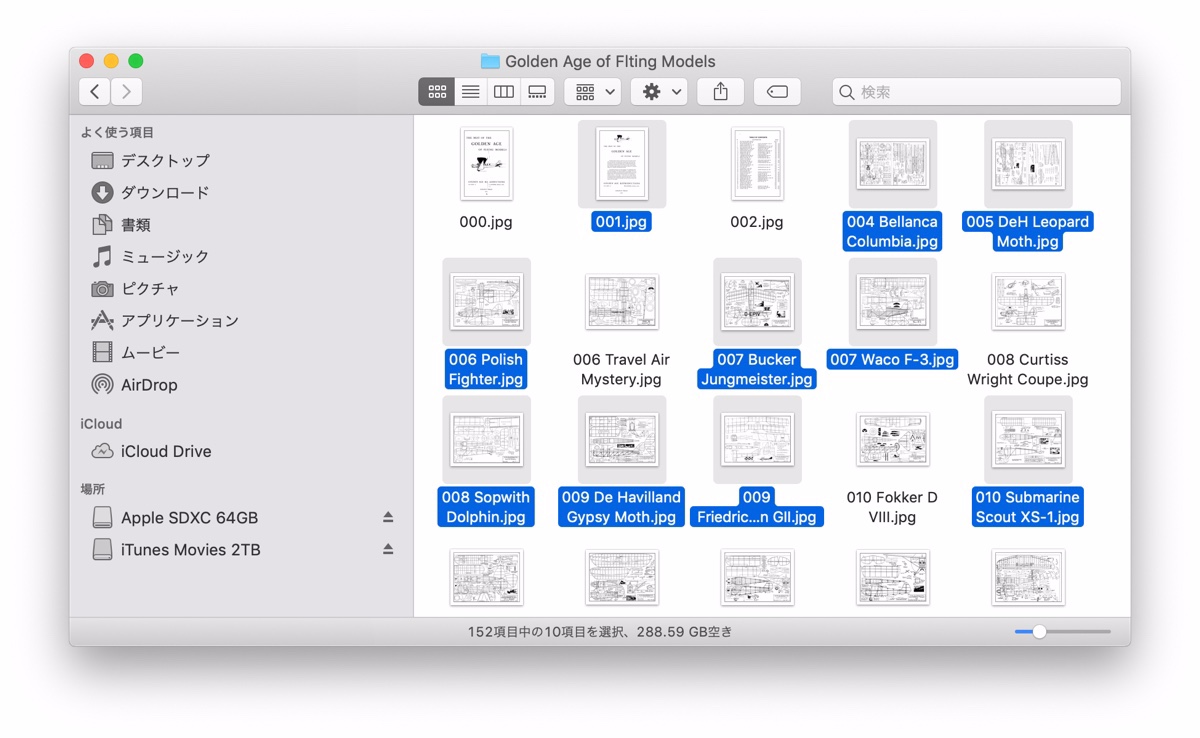
Task: Select the 010 Fokker D VIII.jpg file
Action: pyautogui.click(x=892, y=440)
